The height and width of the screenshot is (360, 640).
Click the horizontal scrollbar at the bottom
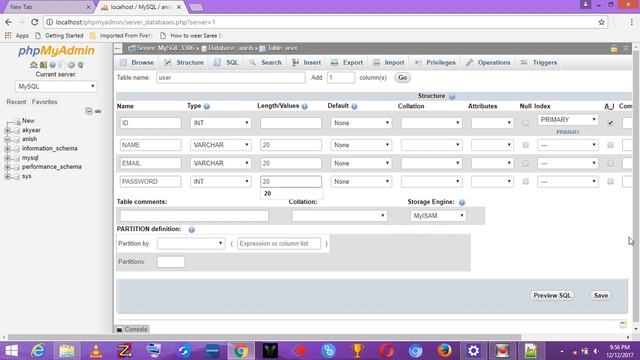264,337
